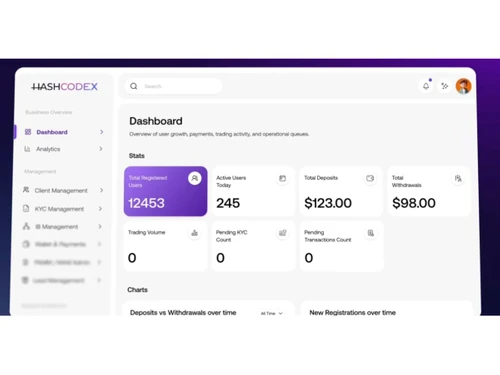500x375 pixels.
Task: Click the Total Deposits wallet icon
Action: (x=370, y=178)
